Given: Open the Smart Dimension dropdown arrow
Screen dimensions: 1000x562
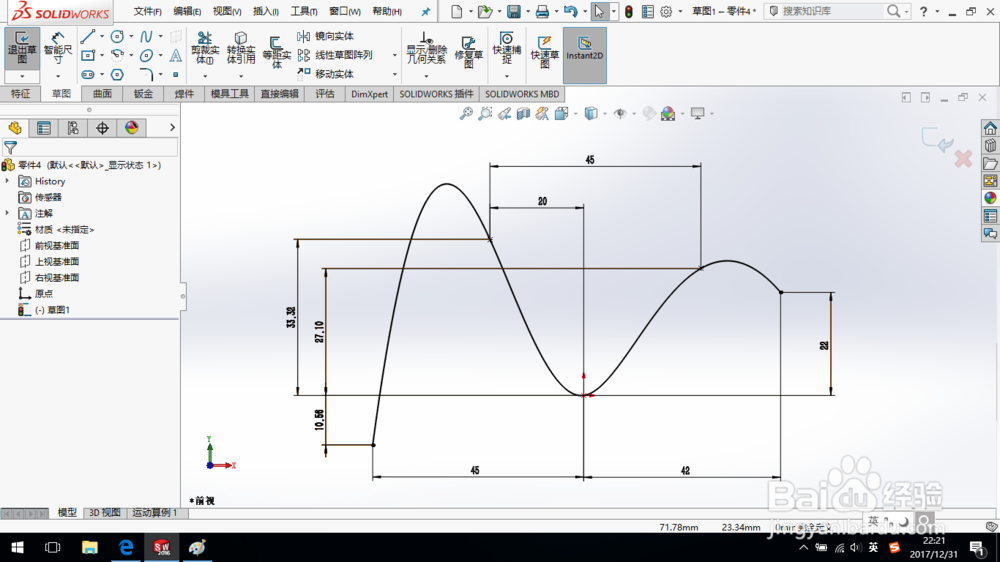Looking at the screenshot, I should [57, 77].
